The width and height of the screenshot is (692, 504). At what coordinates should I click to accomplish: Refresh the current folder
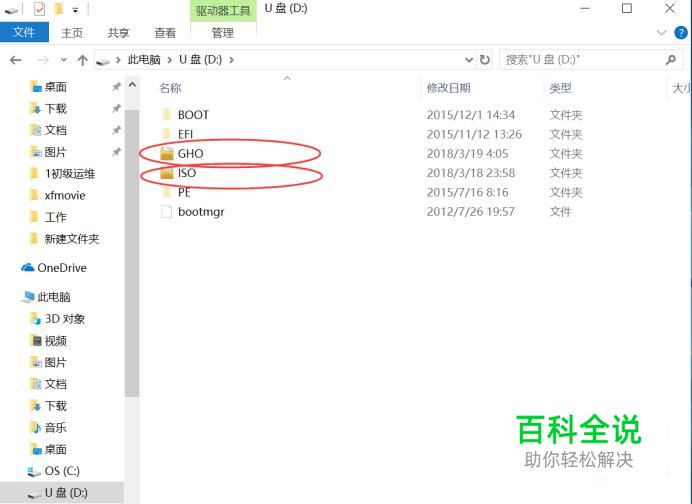pyautogui.click(x=485, y=60)
